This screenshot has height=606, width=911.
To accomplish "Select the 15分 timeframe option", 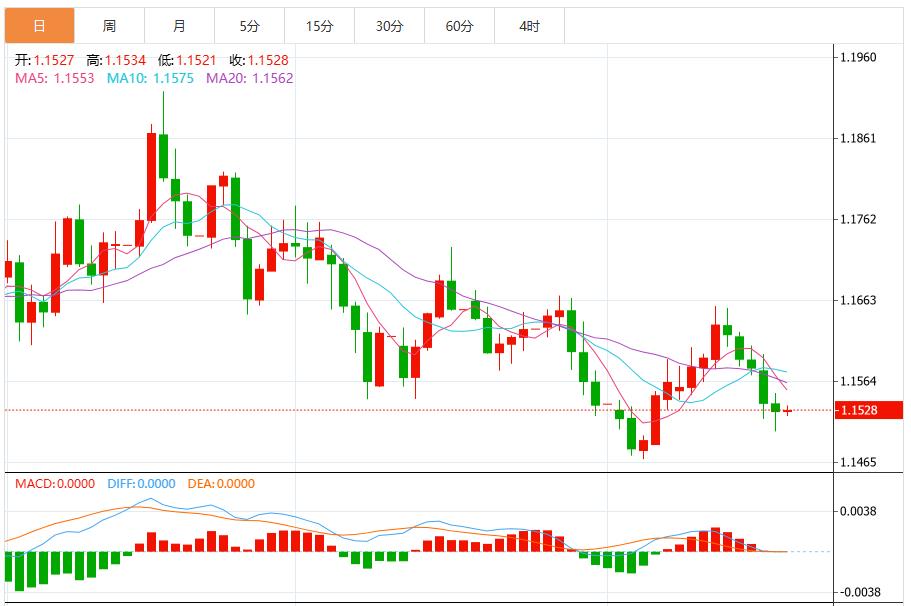I will coord(322,24).
